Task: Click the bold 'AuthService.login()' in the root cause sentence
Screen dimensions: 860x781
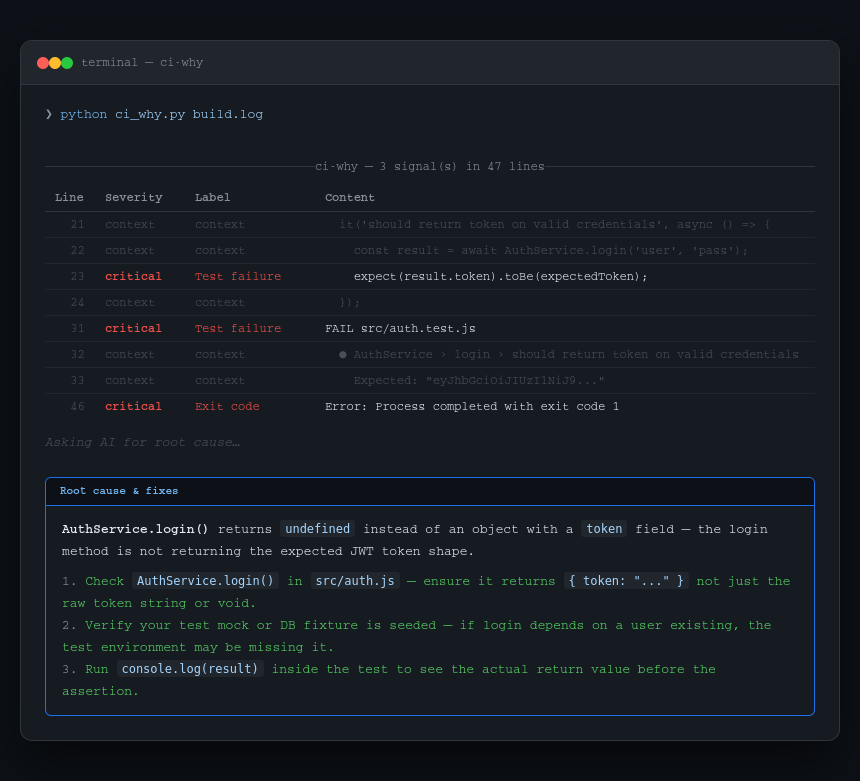Action: (x=135, y=529)
